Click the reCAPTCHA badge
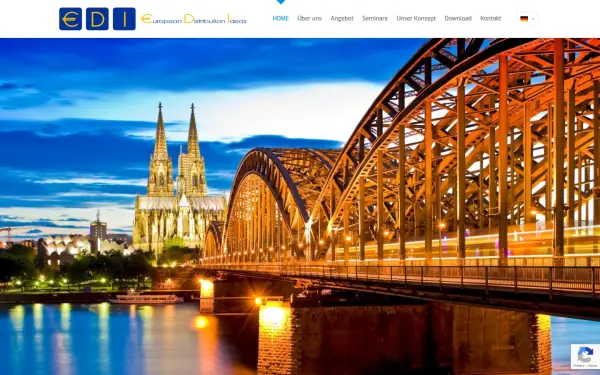 coord(585,356)
